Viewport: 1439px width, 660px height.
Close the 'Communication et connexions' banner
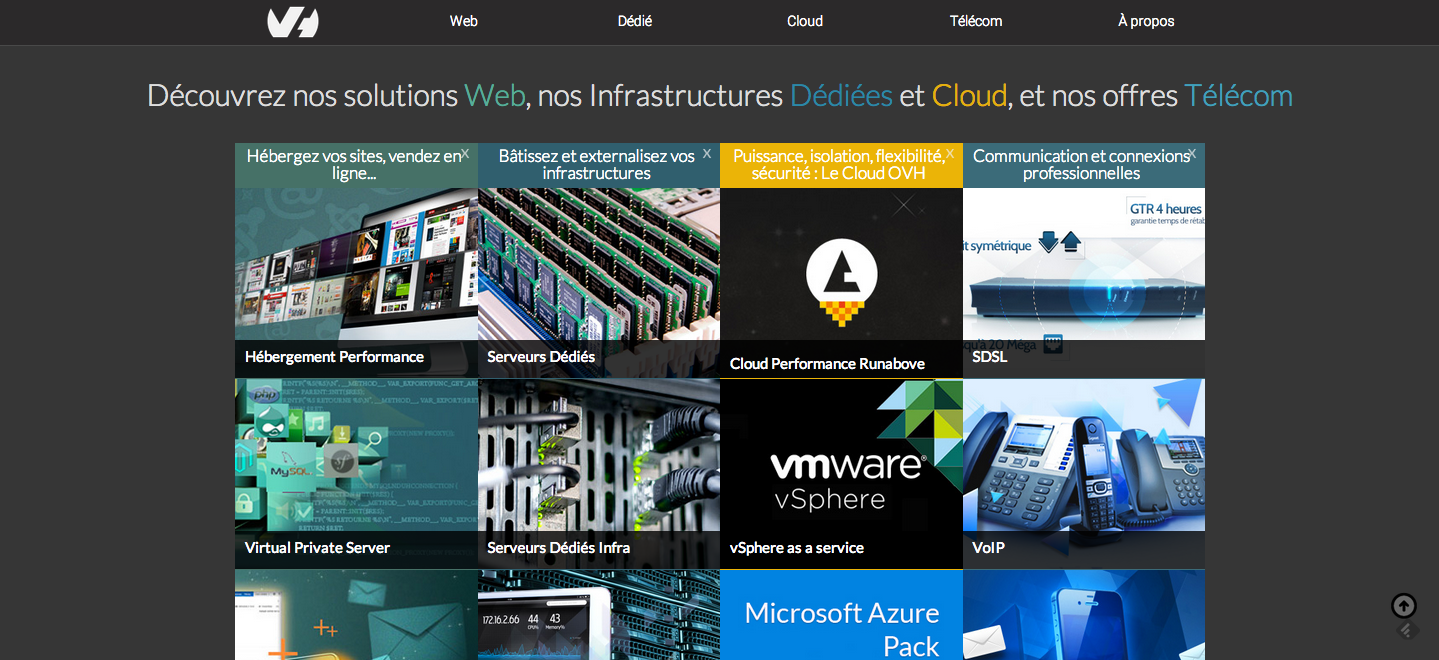[x=1192, y=154]
